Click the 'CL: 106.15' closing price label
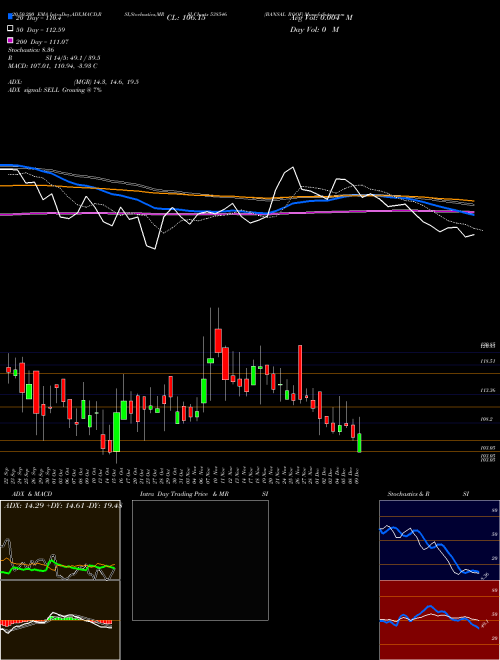Screen dimensions: 500x660 click(186, 18)
